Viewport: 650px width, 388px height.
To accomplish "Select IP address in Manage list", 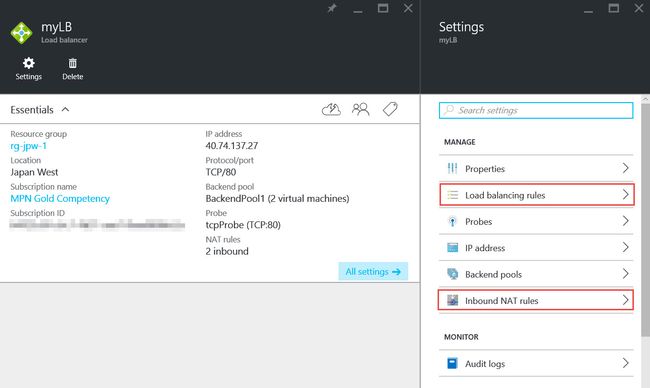I will coord(536,248).
